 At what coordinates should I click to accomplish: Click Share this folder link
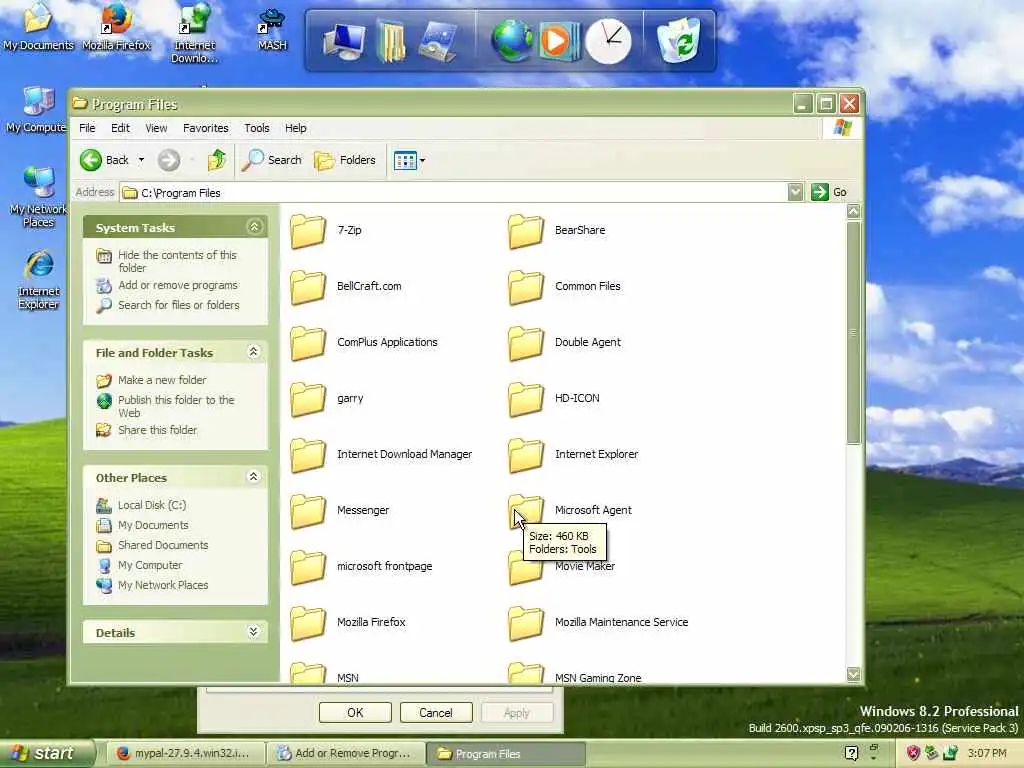coord(157,430)
